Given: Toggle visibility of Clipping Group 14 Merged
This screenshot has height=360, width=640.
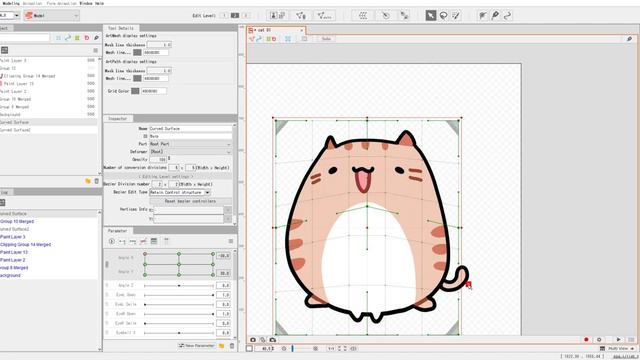Looking at the screenshot, I should (x=91, y=76).
